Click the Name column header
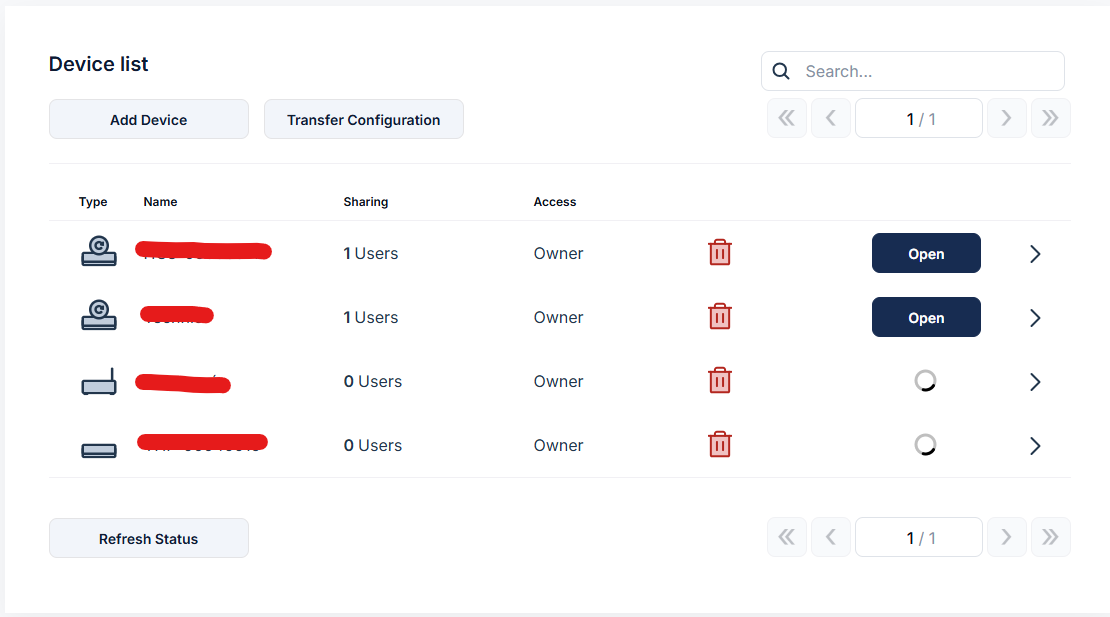 [x=160, y=202]
